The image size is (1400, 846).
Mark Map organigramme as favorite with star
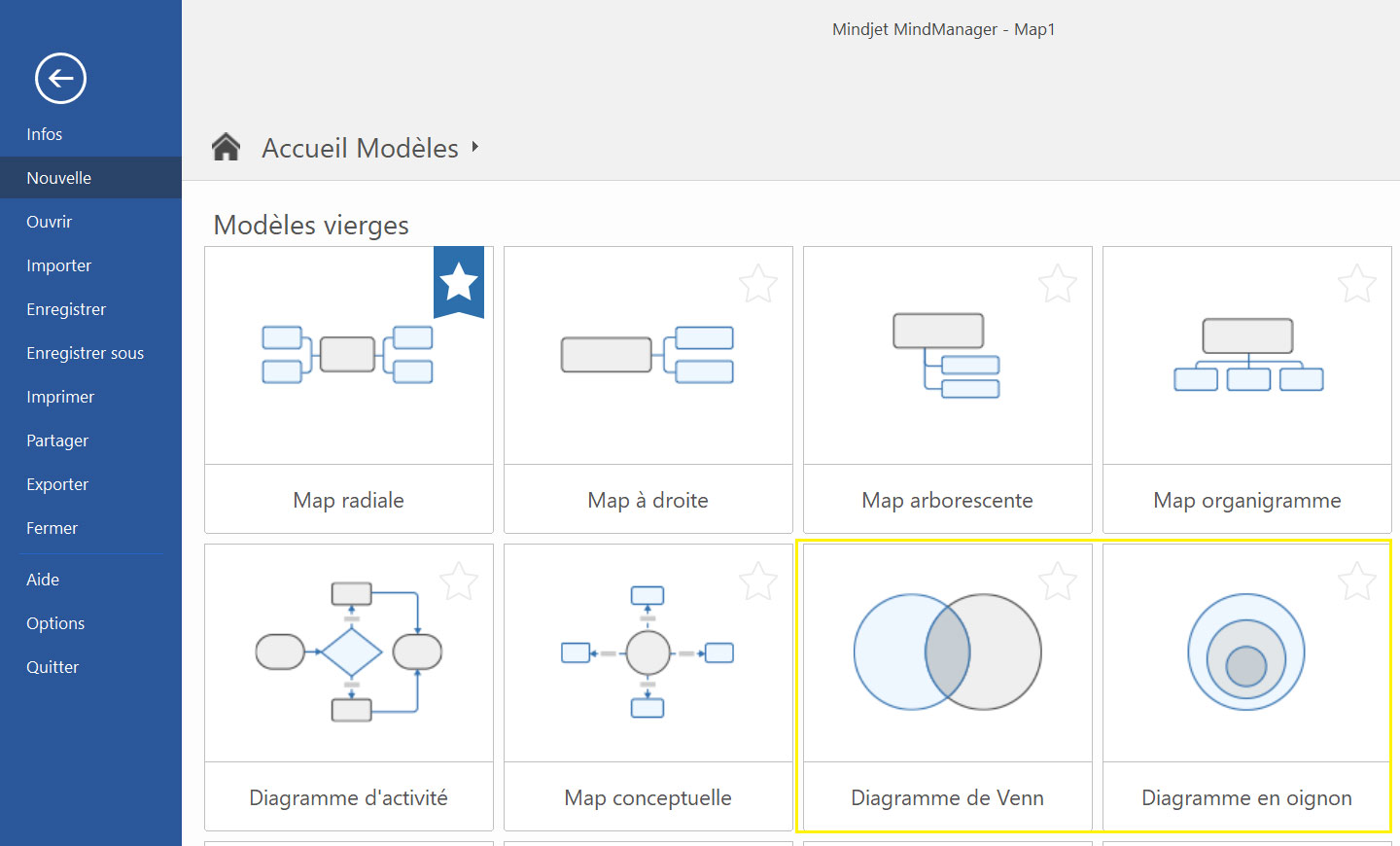pyautogui.click(x=1357, y=284)
